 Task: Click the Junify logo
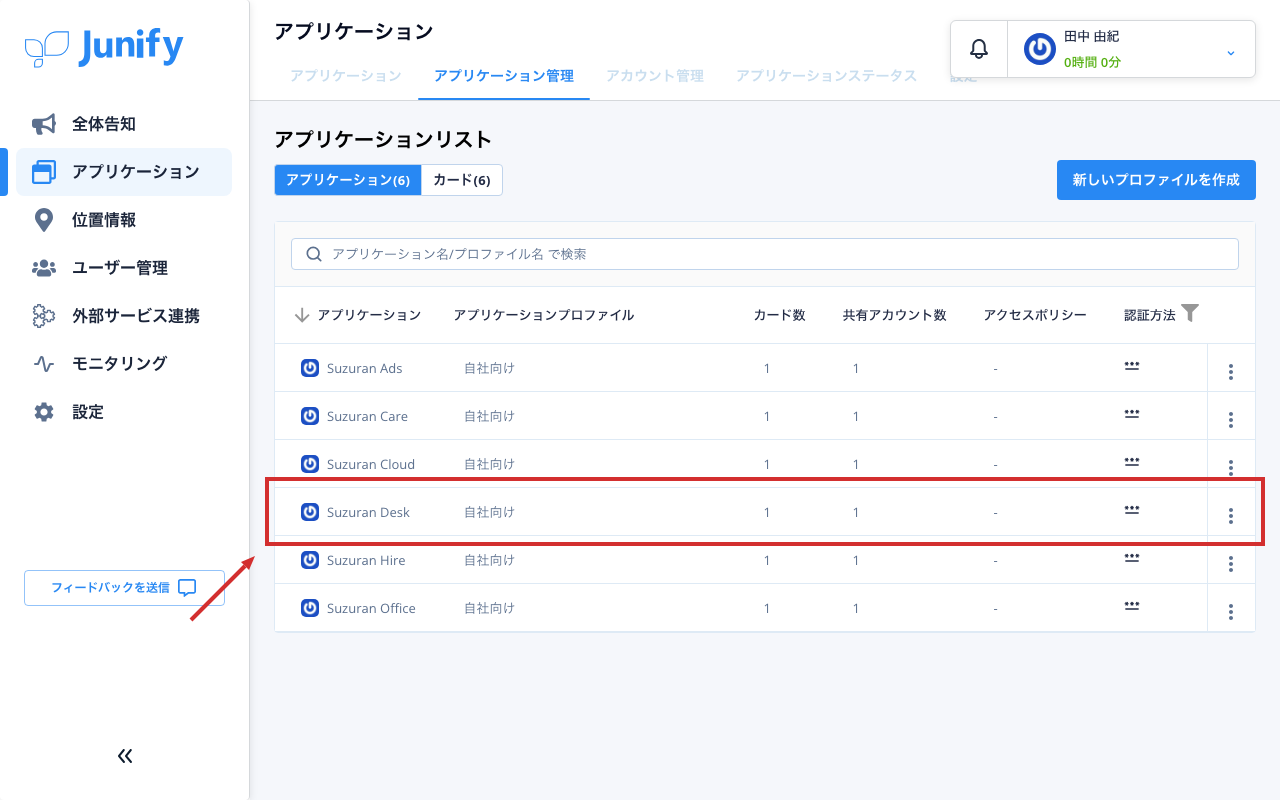(104, 47)
